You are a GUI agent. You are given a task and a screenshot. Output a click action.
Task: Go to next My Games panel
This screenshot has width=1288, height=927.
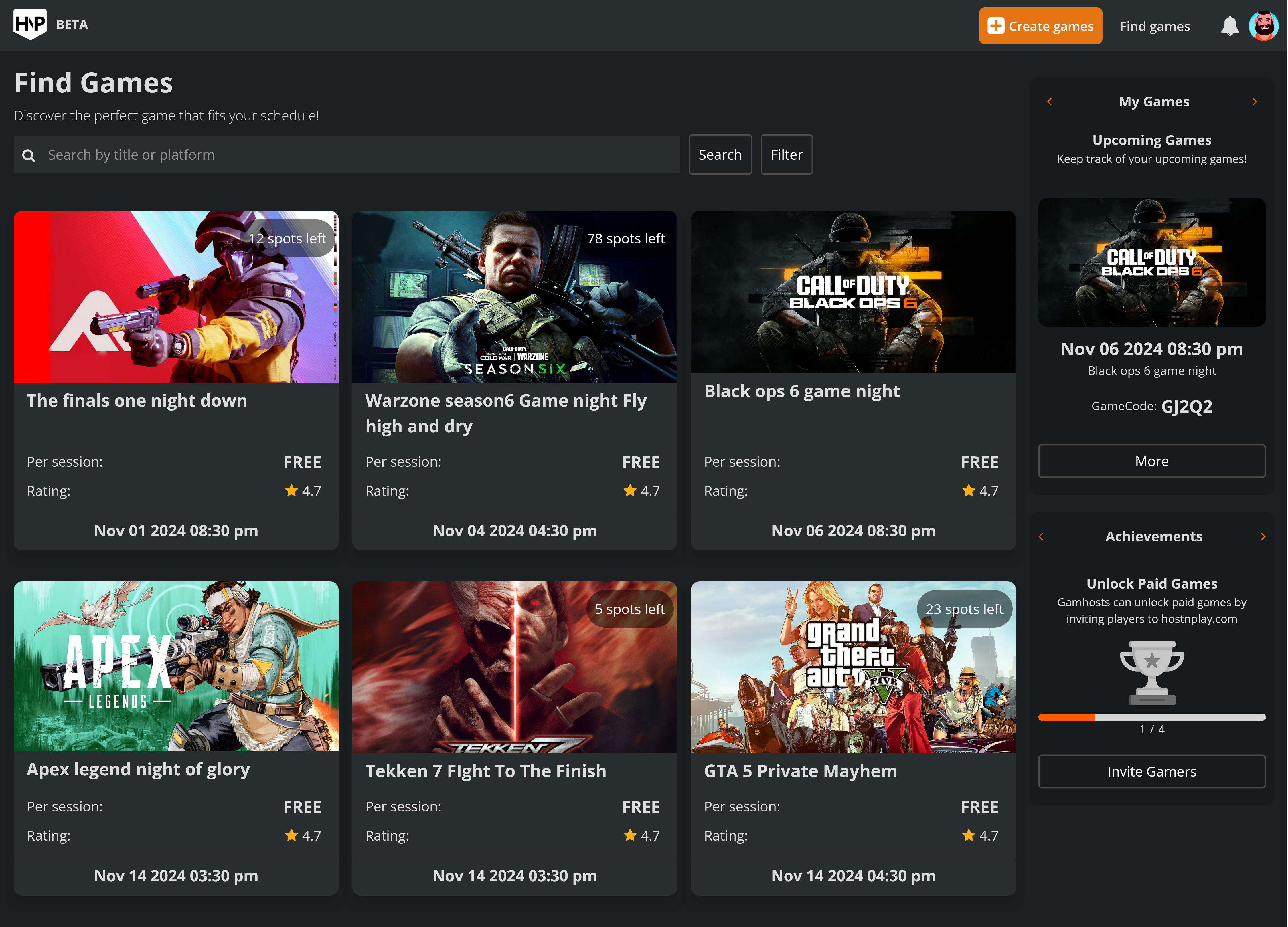[x=1255, y=102]
